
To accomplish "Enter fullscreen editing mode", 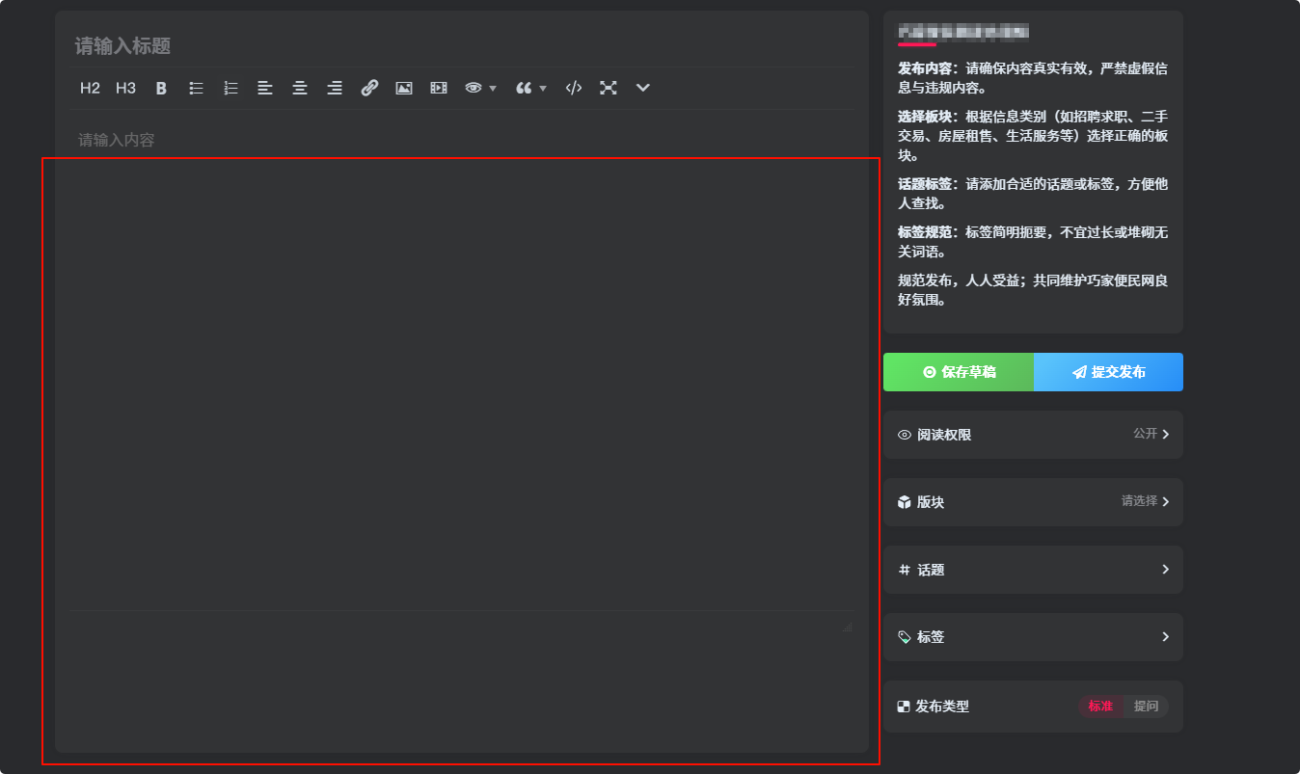I will pos(608,88).
